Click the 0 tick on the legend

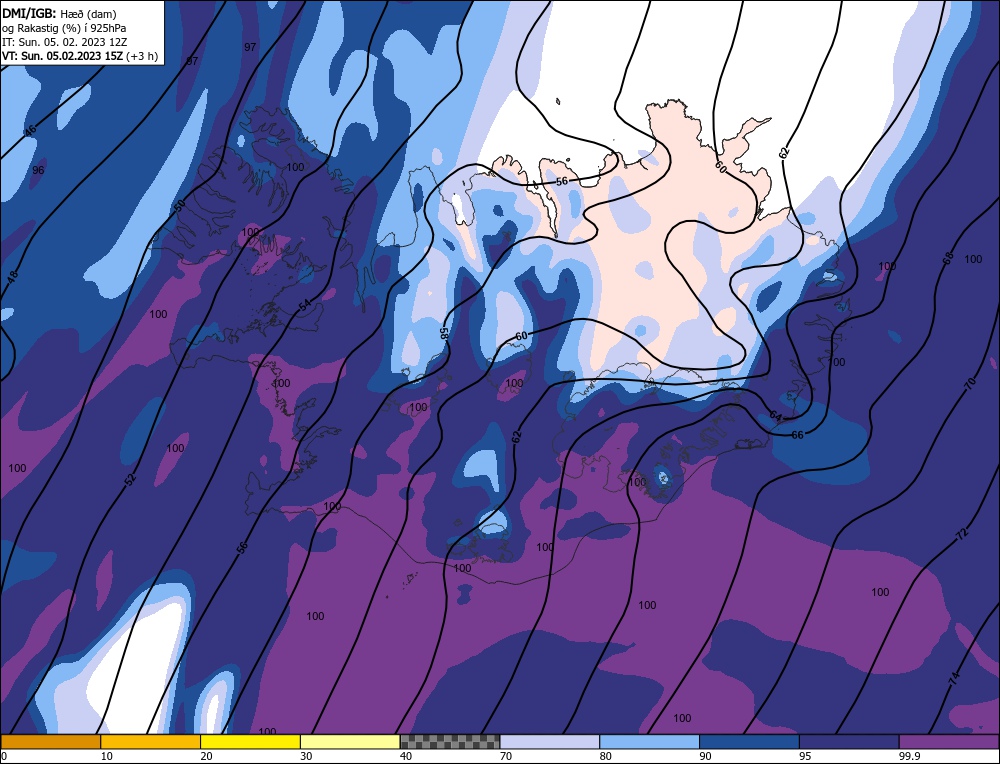point(4,756)
